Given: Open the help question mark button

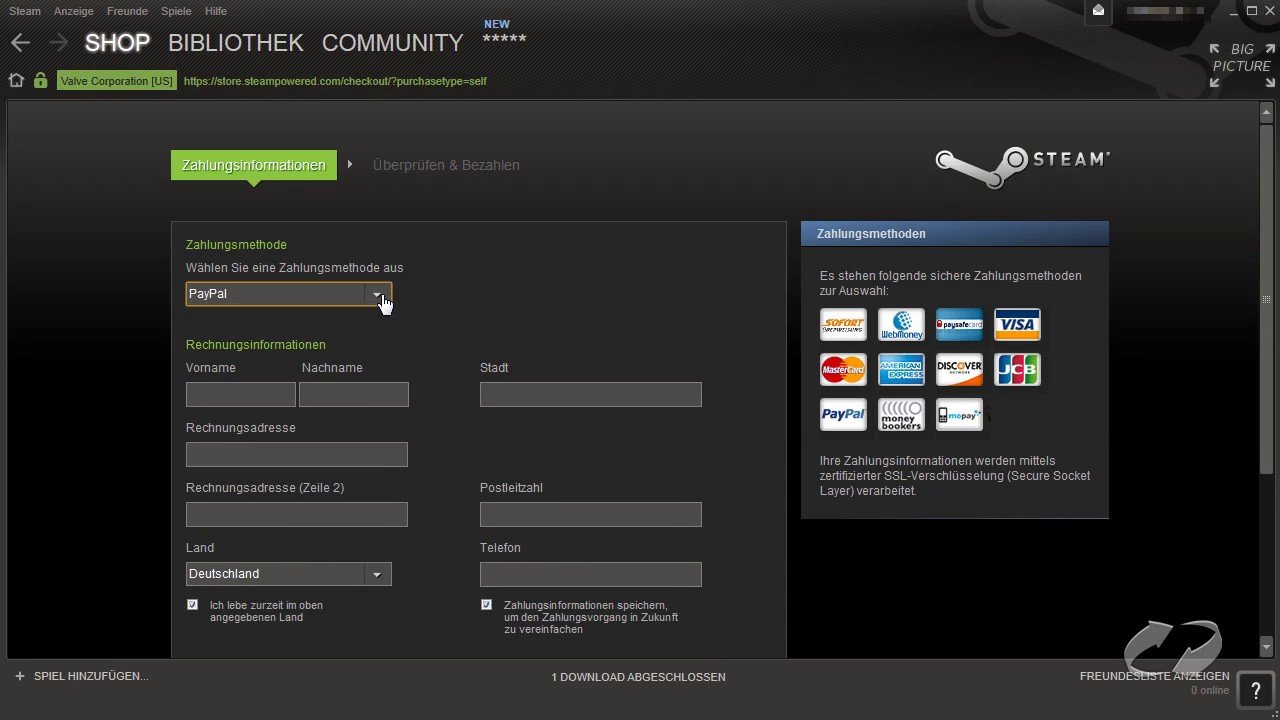Looking at the screenshot, I should [1255, 689].
